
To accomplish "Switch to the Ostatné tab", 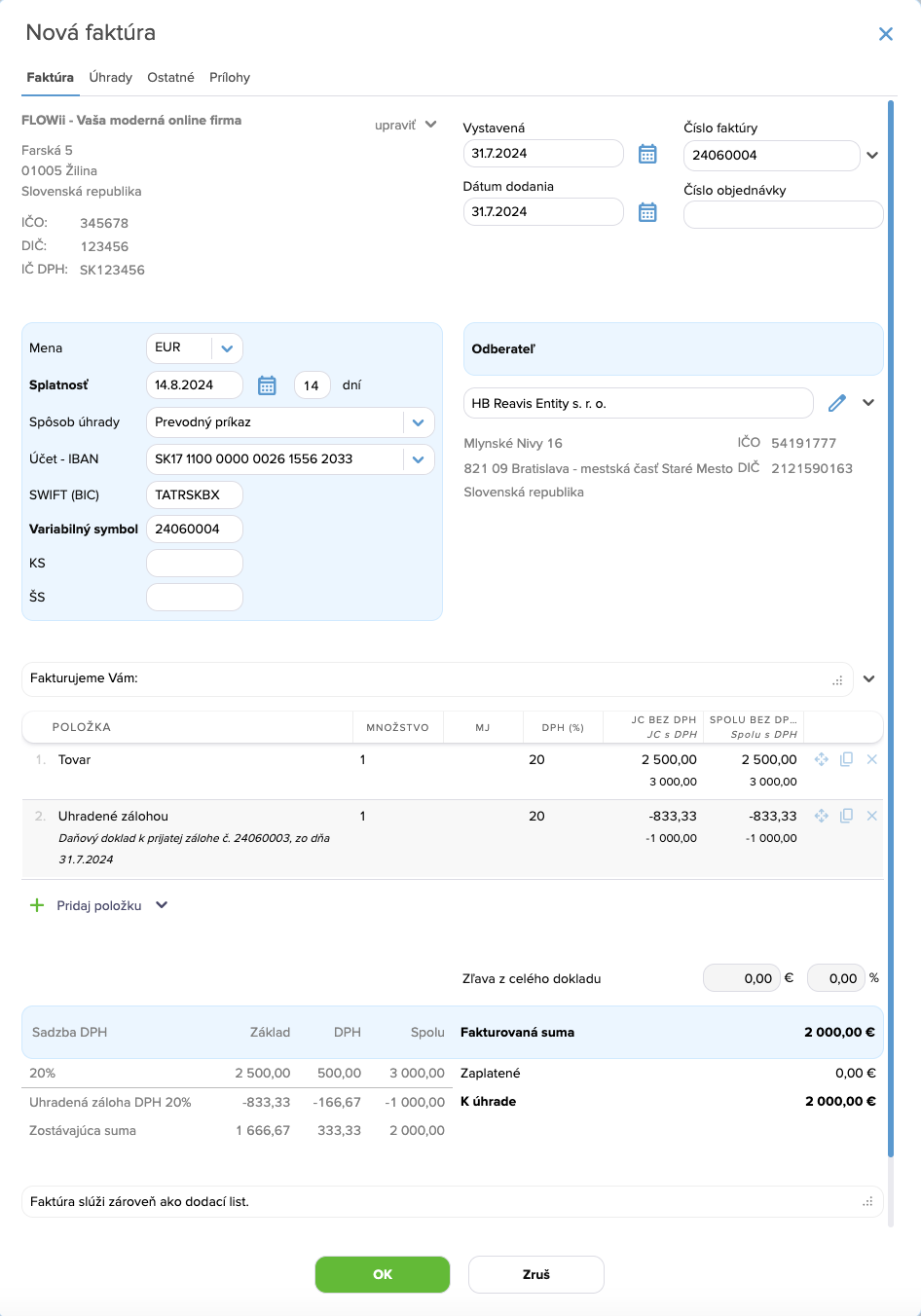I will pyautogui.click(x=170, y=78).
